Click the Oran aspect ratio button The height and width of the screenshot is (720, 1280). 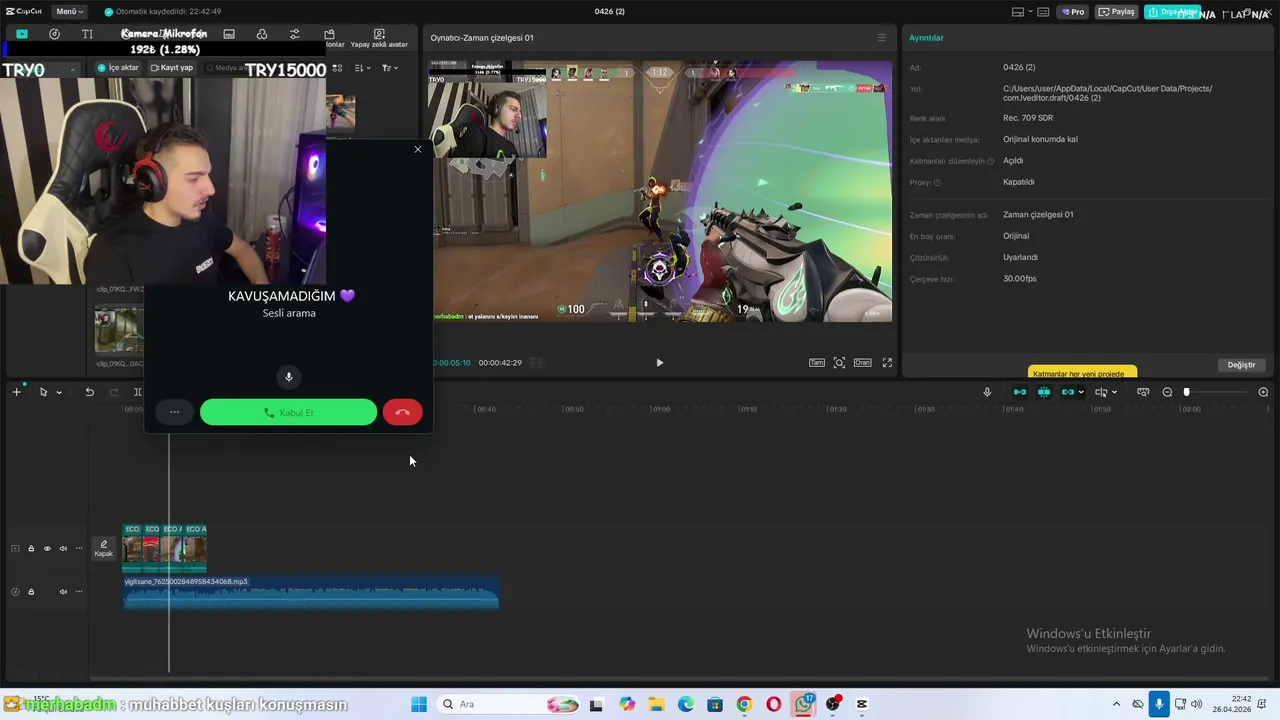(x=862, y=363)
